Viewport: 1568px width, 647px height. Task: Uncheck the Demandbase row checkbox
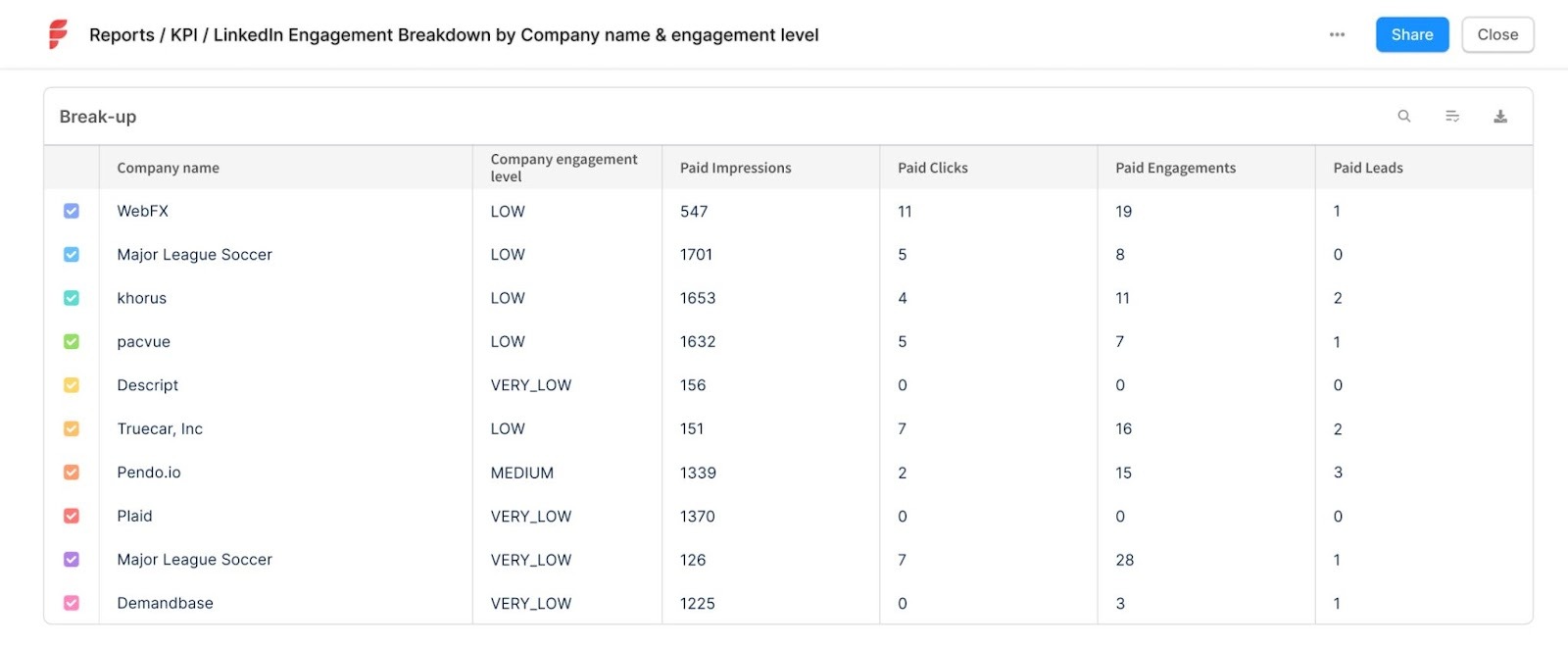72,603
